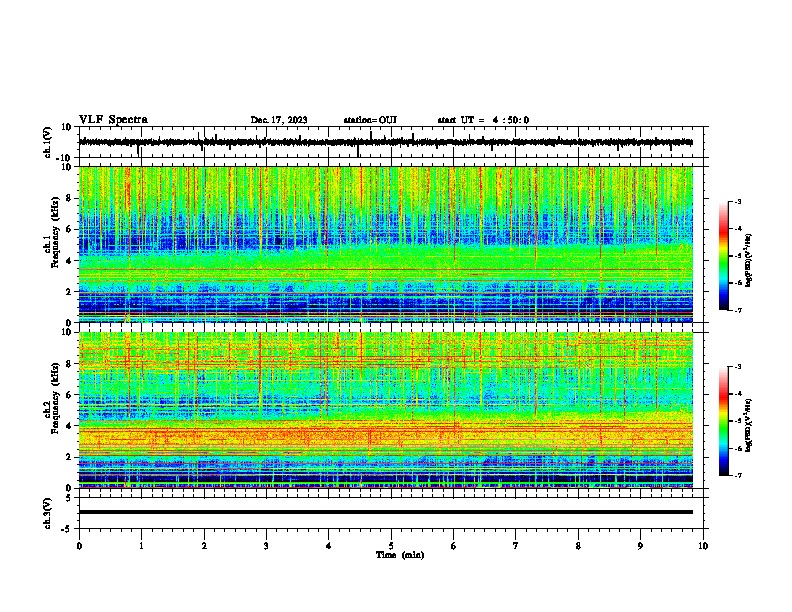Click the "6" kHz tick on ch.1 spectrogram
Screen dimensions: 792x612
[x=70, y=229]
